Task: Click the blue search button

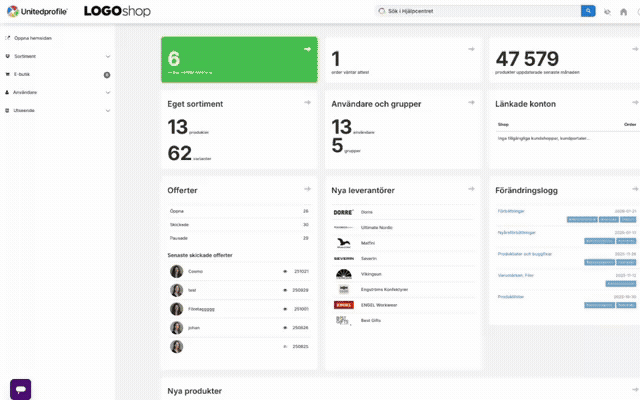Action: [x=588, y=11]
